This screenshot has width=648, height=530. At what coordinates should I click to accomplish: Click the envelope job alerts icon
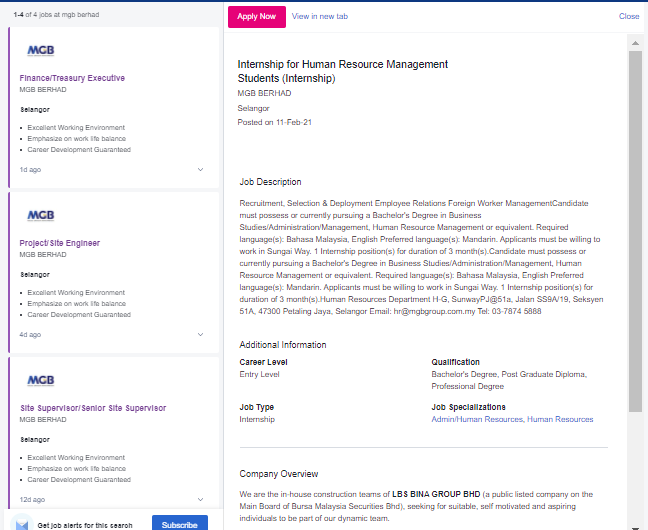21,523
